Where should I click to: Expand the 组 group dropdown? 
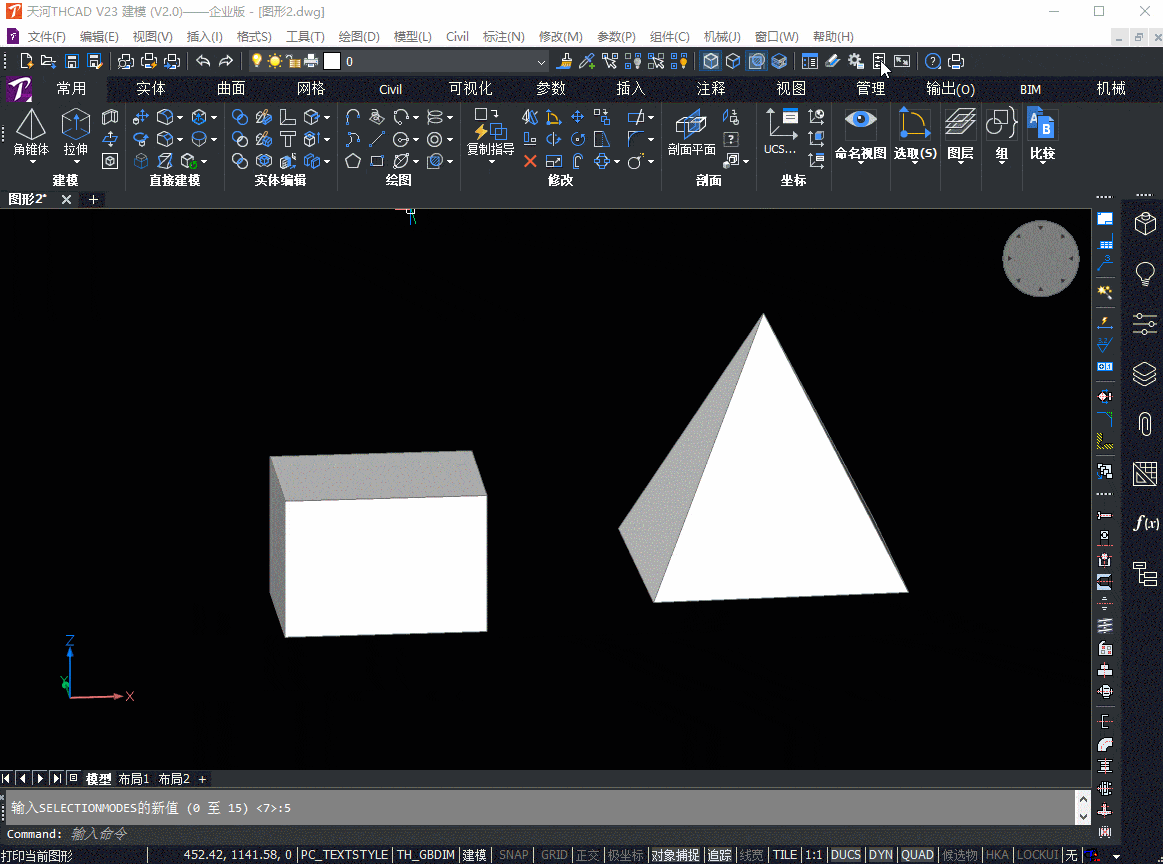1001,161
